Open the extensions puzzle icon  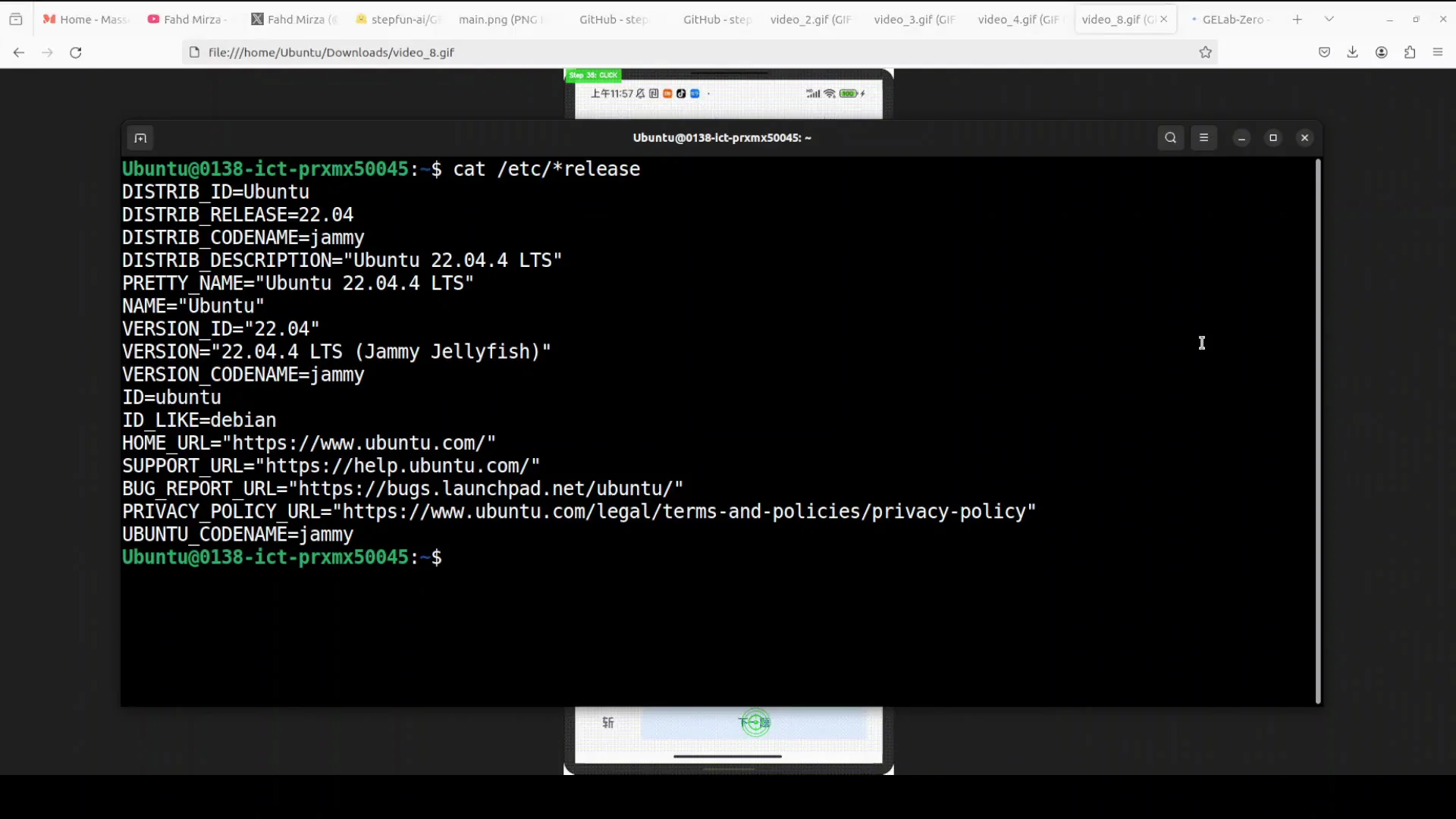pos(1410,52)
